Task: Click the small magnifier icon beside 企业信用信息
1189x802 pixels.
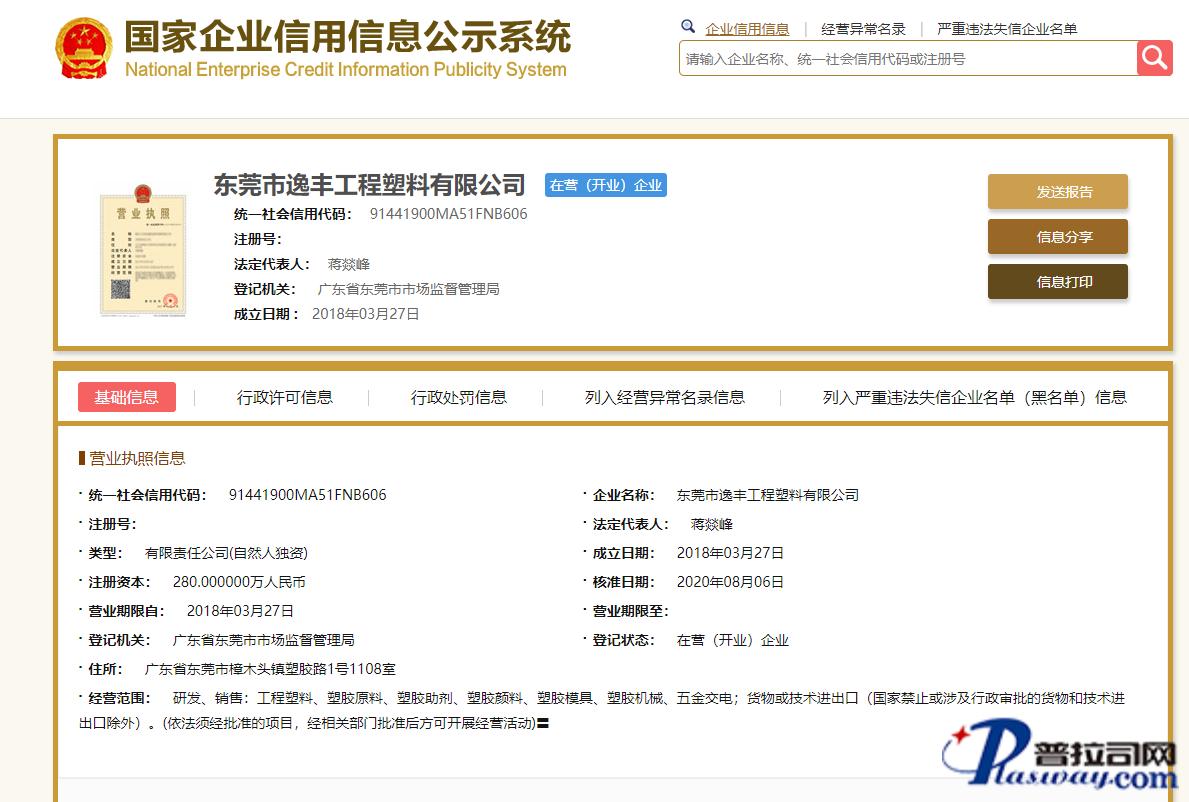Action: (x=688, y=27)
